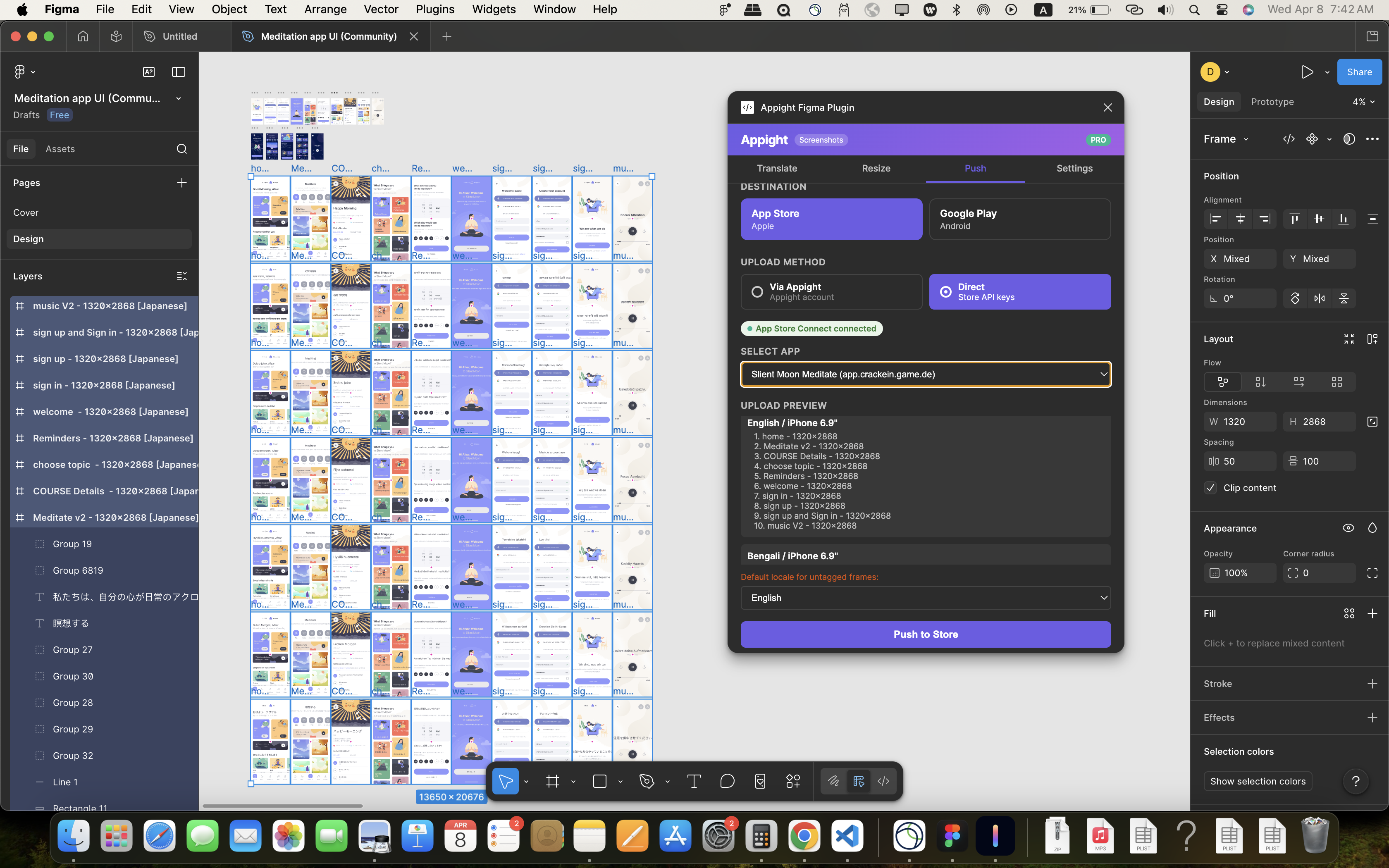
Task: Open the Actions and plugins menu
Action: tap(792, 781)
